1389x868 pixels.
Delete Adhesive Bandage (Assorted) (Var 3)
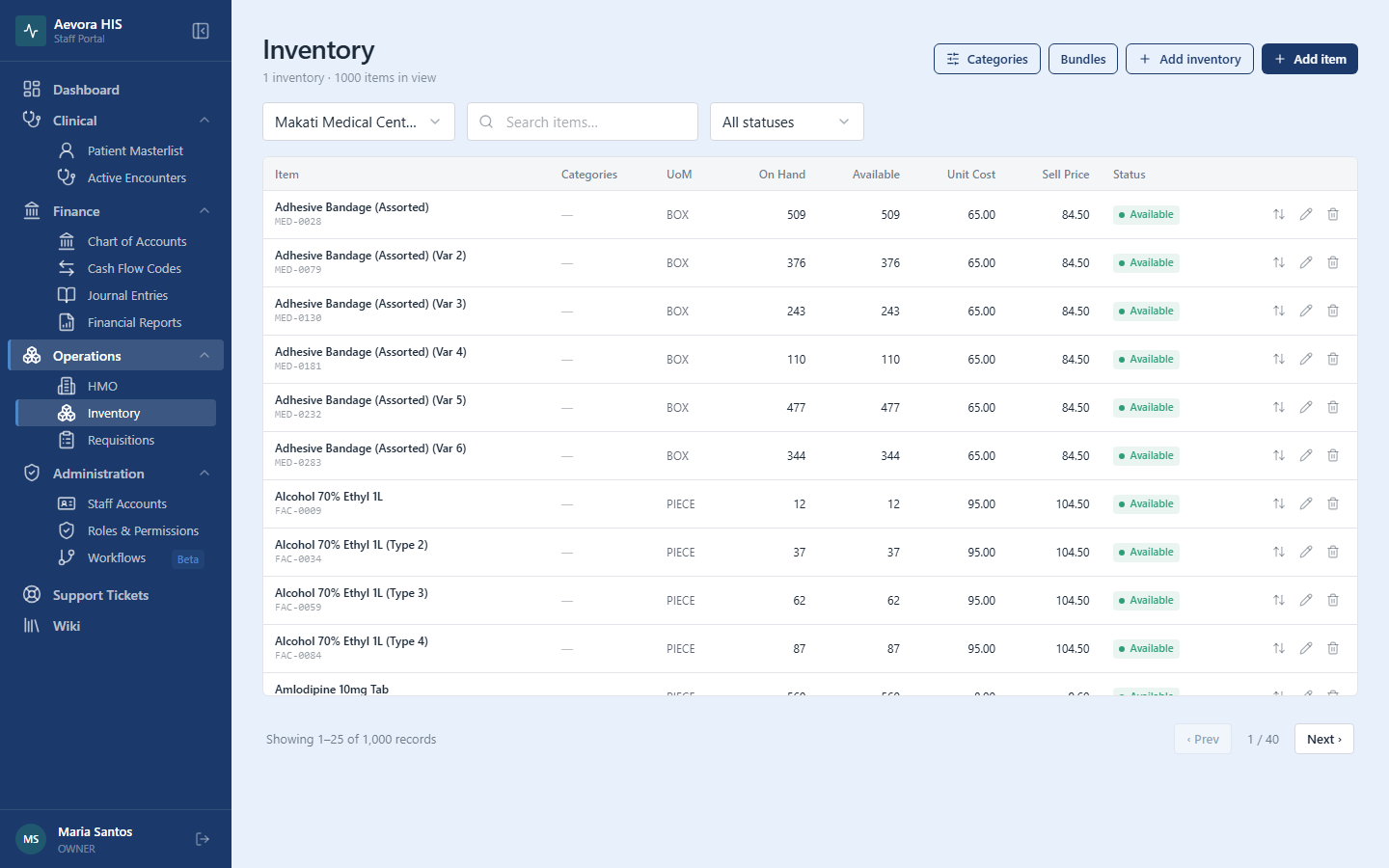click(1333, 311)
